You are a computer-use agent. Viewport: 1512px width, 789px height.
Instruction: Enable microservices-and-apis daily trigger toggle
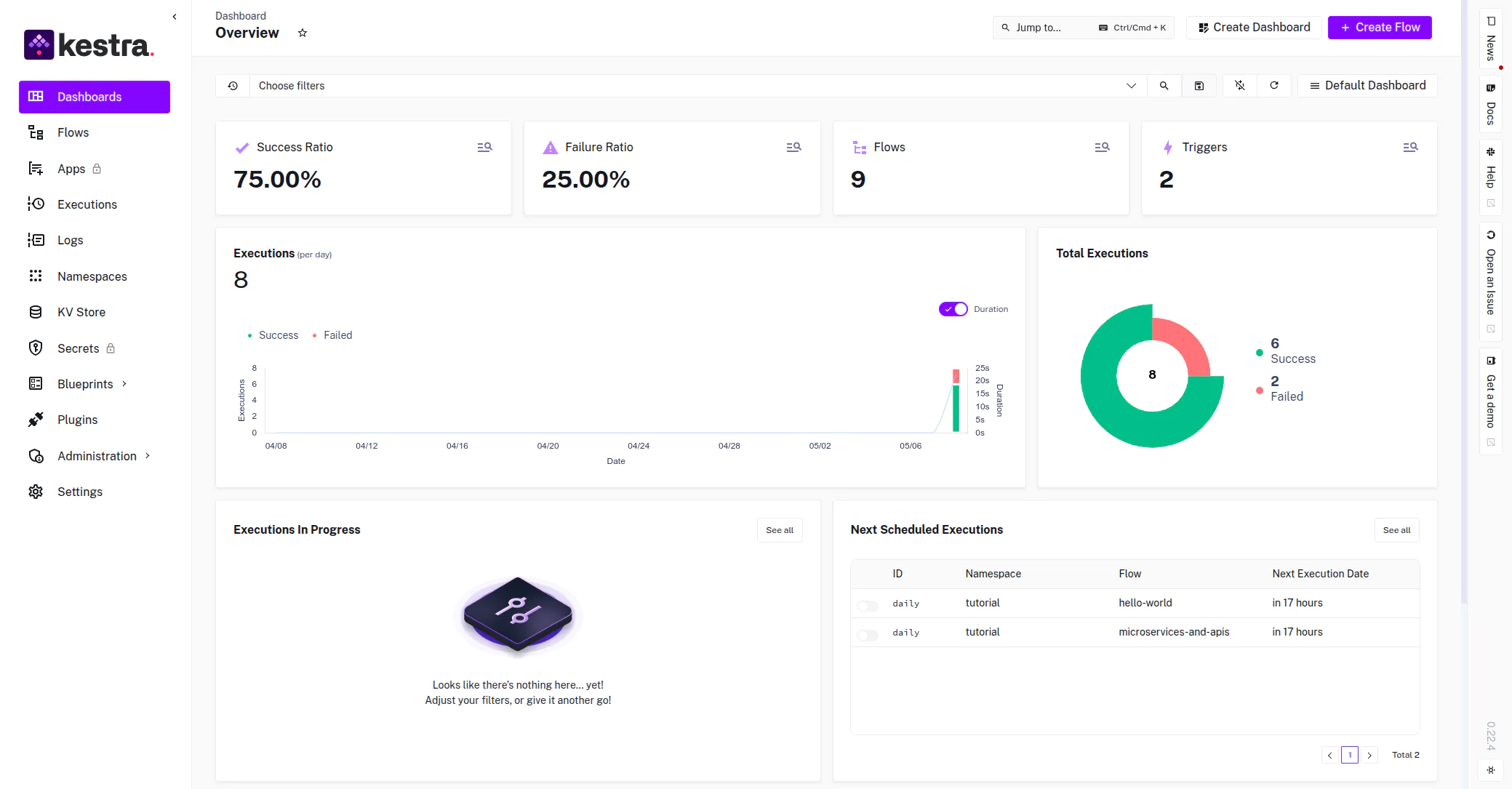tap(868, 635)
